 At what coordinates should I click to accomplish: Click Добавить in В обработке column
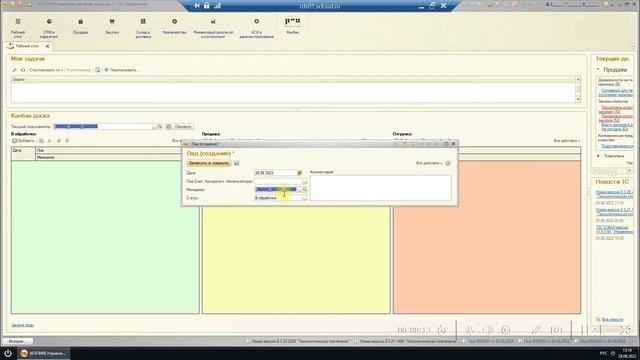pos(23,141)
